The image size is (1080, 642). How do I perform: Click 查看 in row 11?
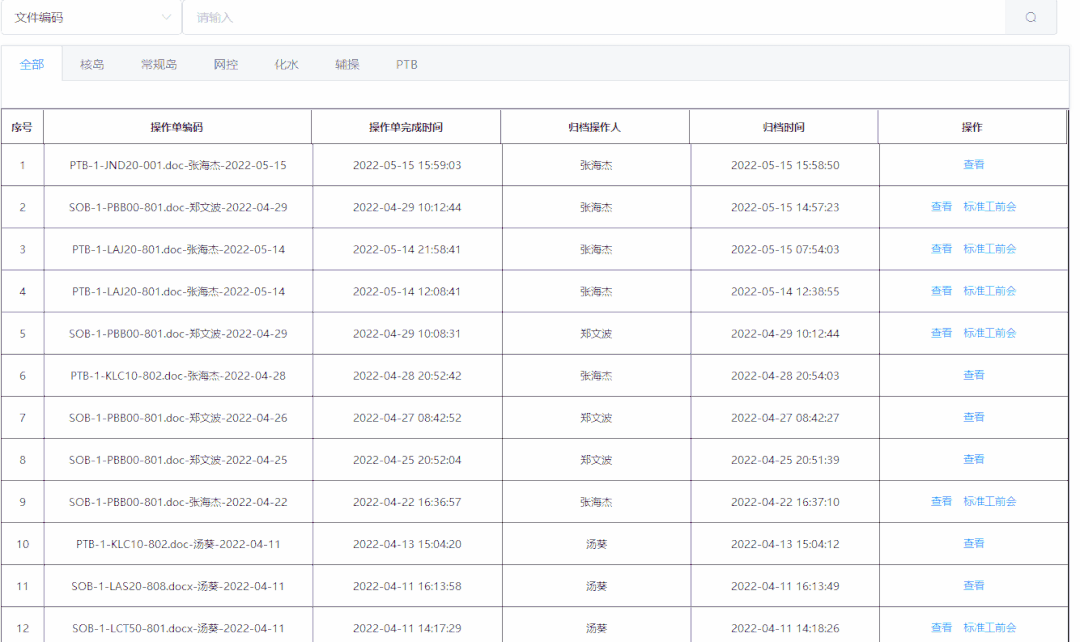(973, 585)
